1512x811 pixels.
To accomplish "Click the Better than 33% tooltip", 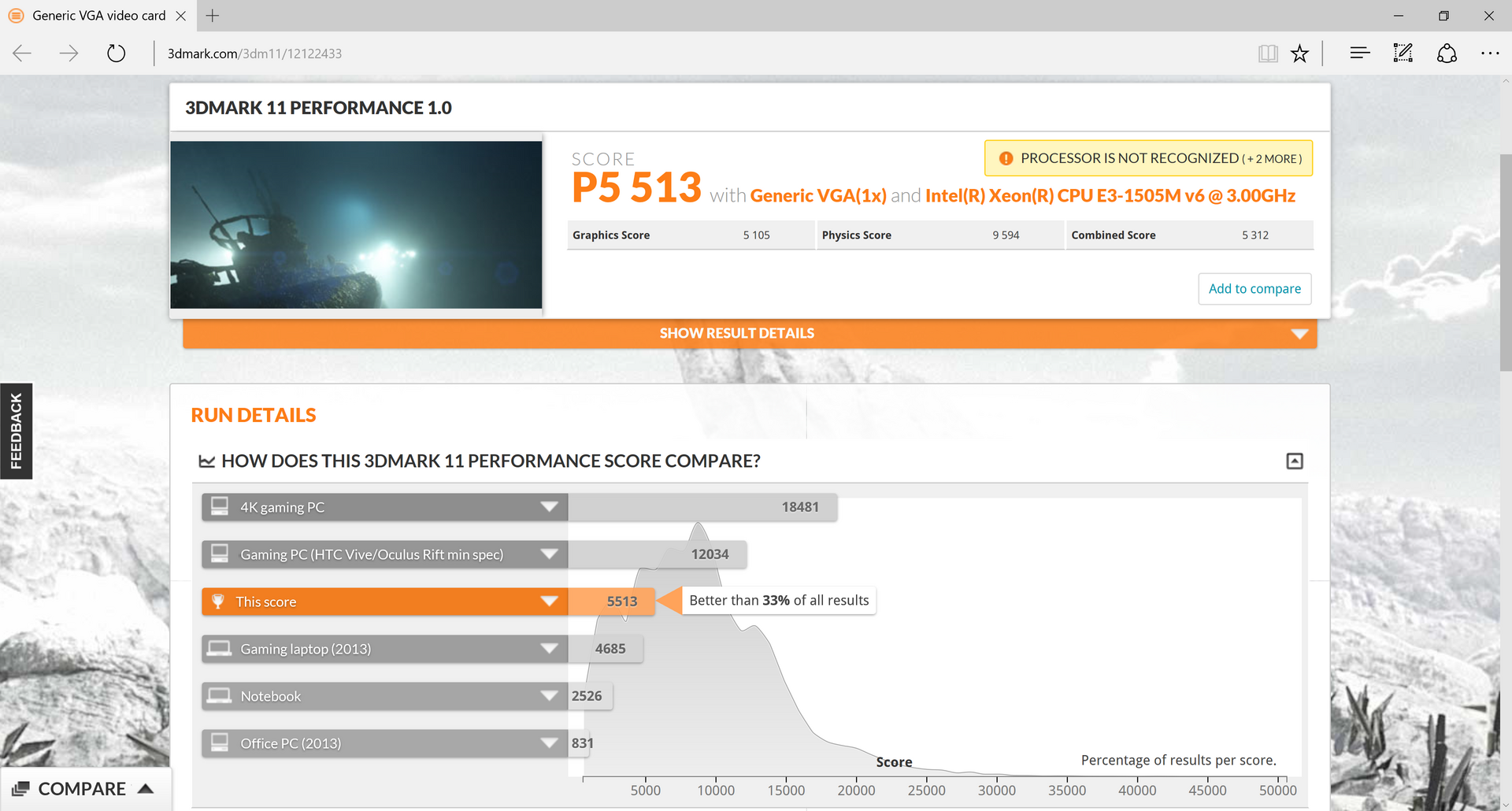I will coord(779,601).
